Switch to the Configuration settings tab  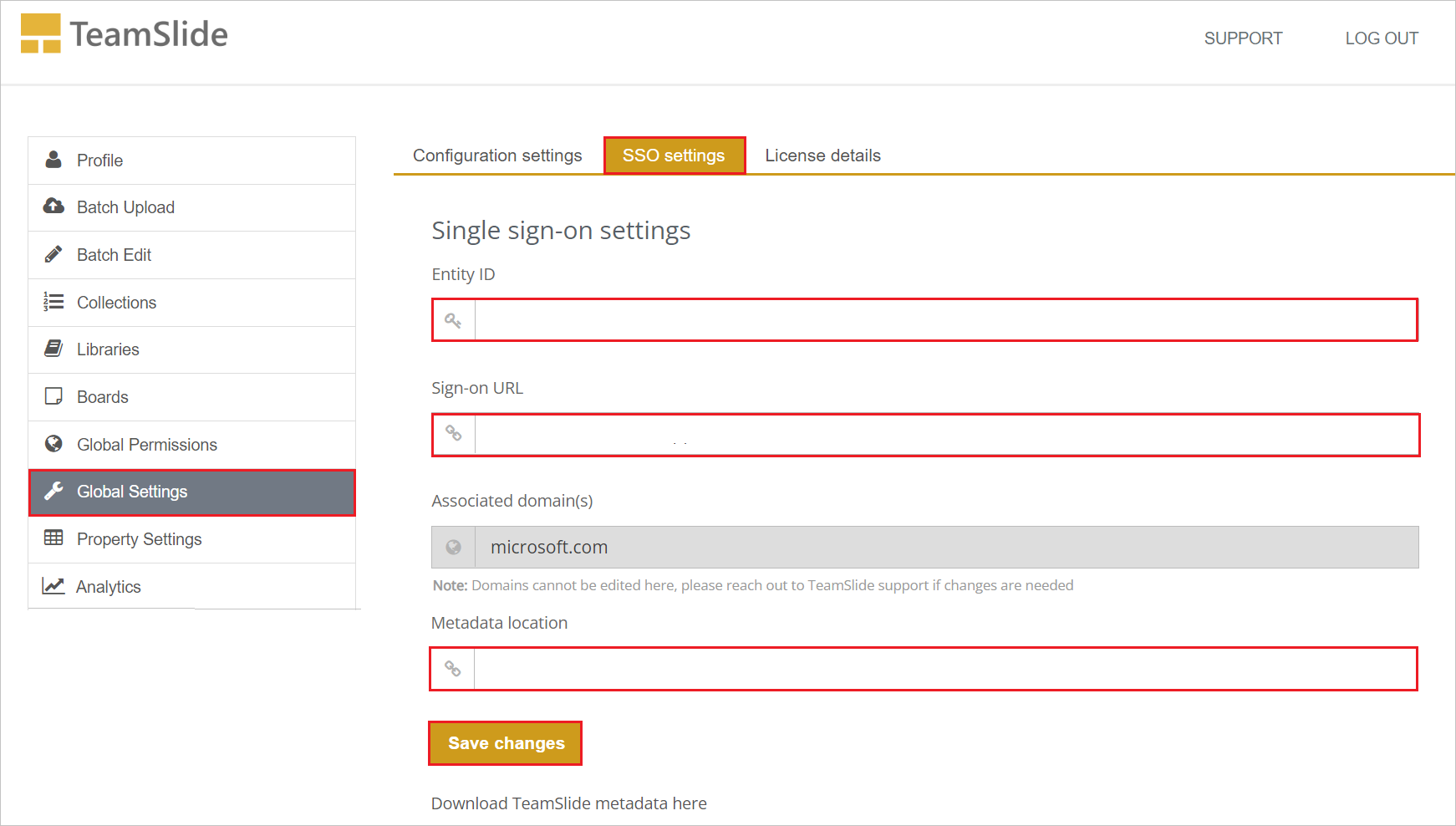[496, 155]
